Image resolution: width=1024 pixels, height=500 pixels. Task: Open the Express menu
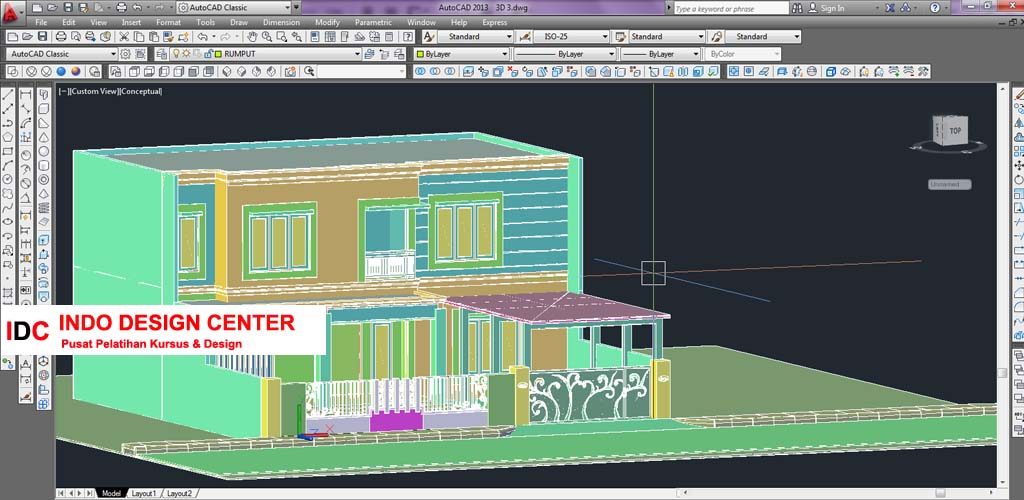(495, 22)
